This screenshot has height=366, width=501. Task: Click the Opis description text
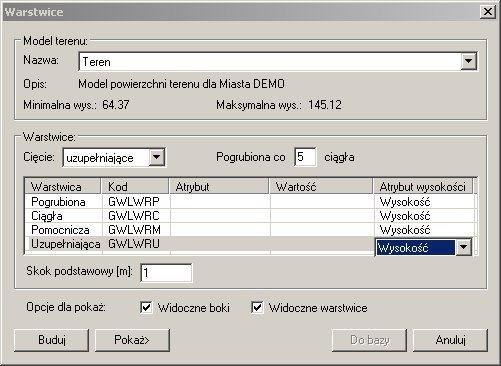(x=181, y=84)
